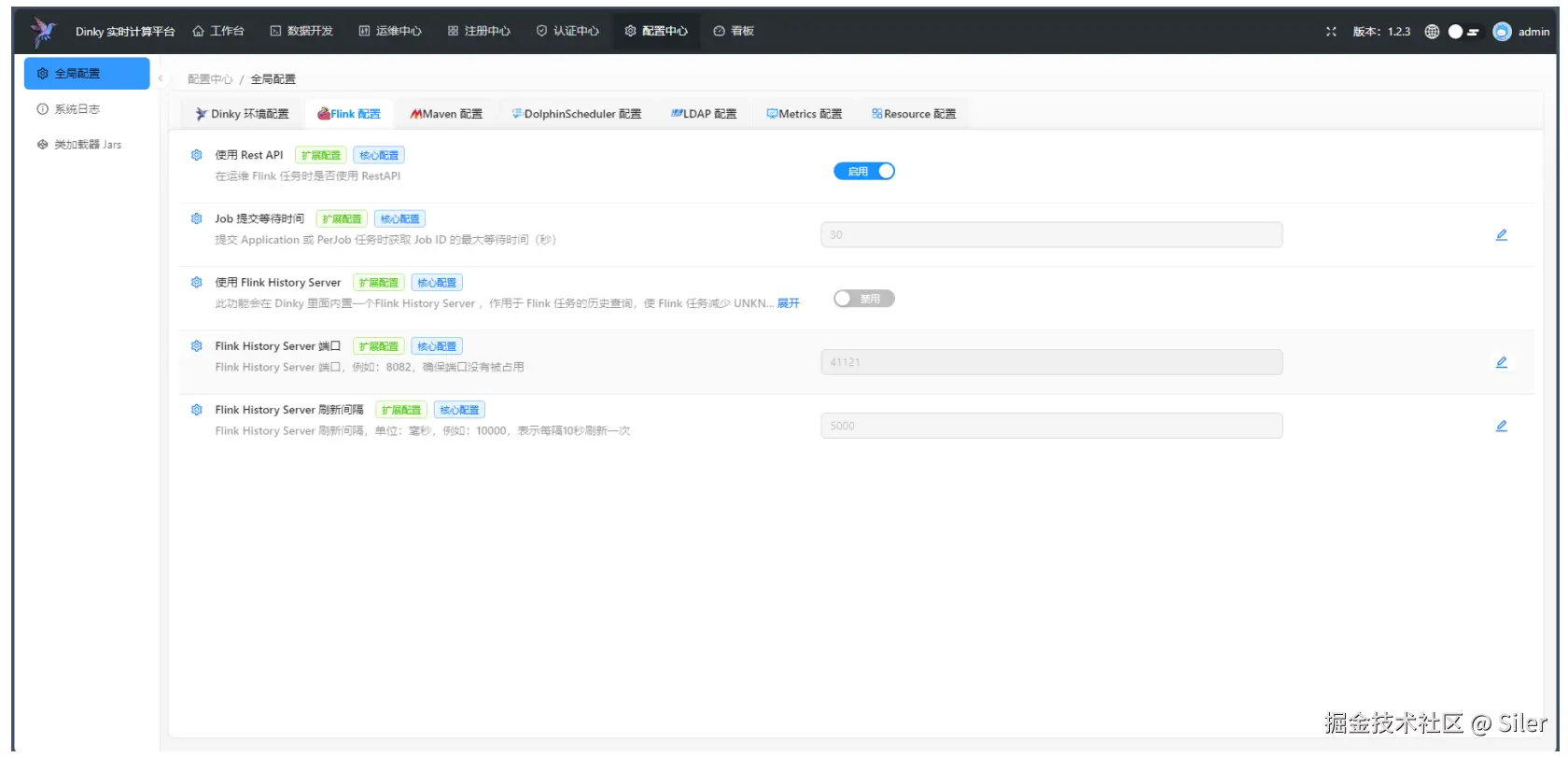The height and width of the screenshot is (757, 1568).
Task: Click the gear icon beside Flink History Server 端口
Action: [x=196, y=345]
